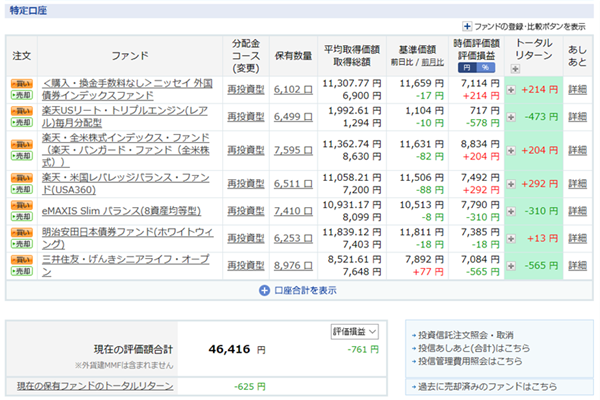Click the sell (売却) icon for 明治安田日本債券ファンド
This screenshot has height=400, width=600.
pyautogui.click(x=22, y=243)
